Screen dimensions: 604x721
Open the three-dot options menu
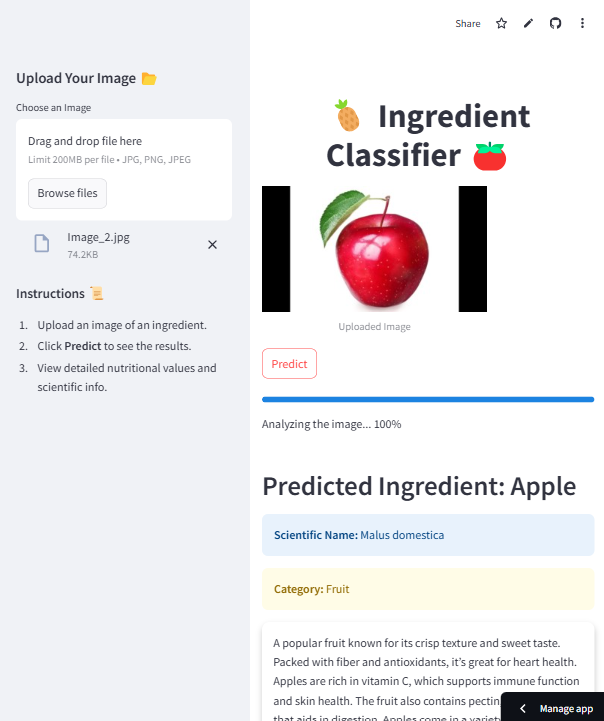pyautogui.click(x=583, y=23)
